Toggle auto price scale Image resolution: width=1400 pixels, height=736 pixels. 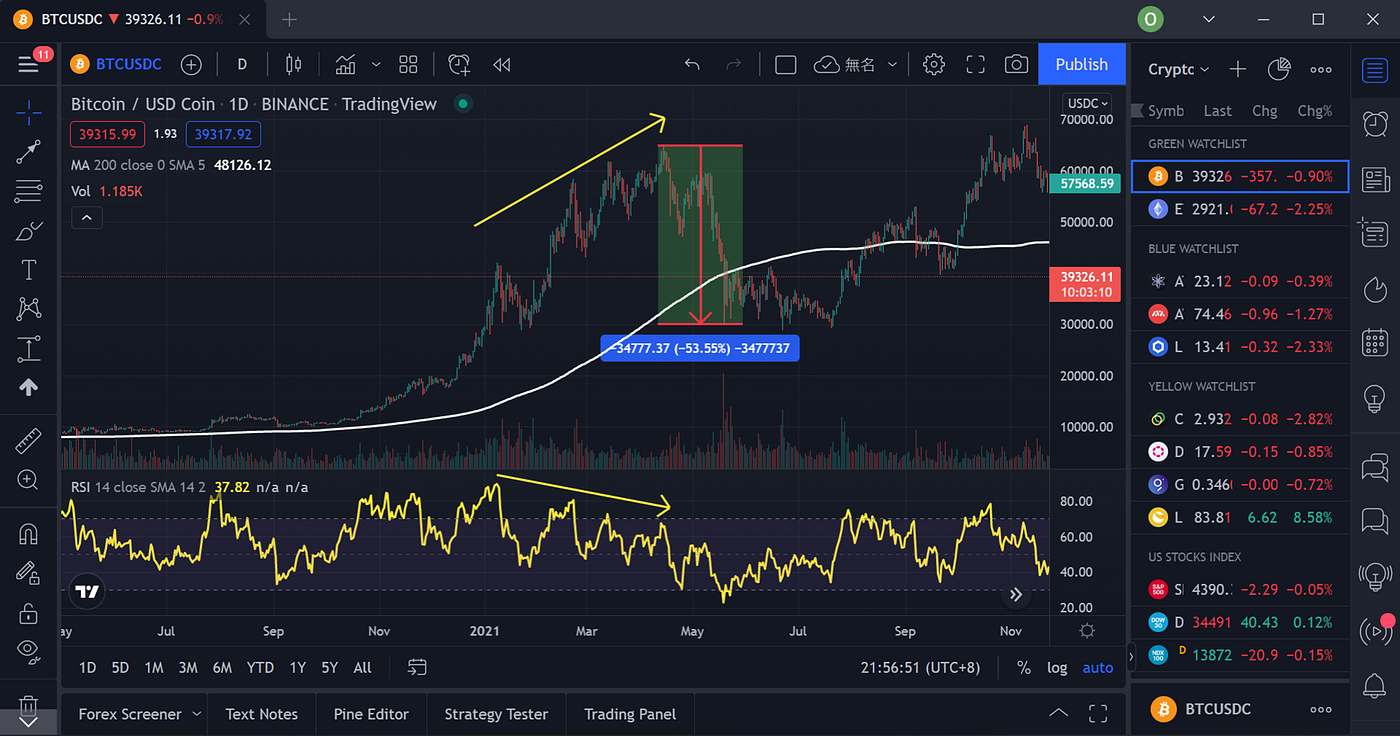point(1098,667)
